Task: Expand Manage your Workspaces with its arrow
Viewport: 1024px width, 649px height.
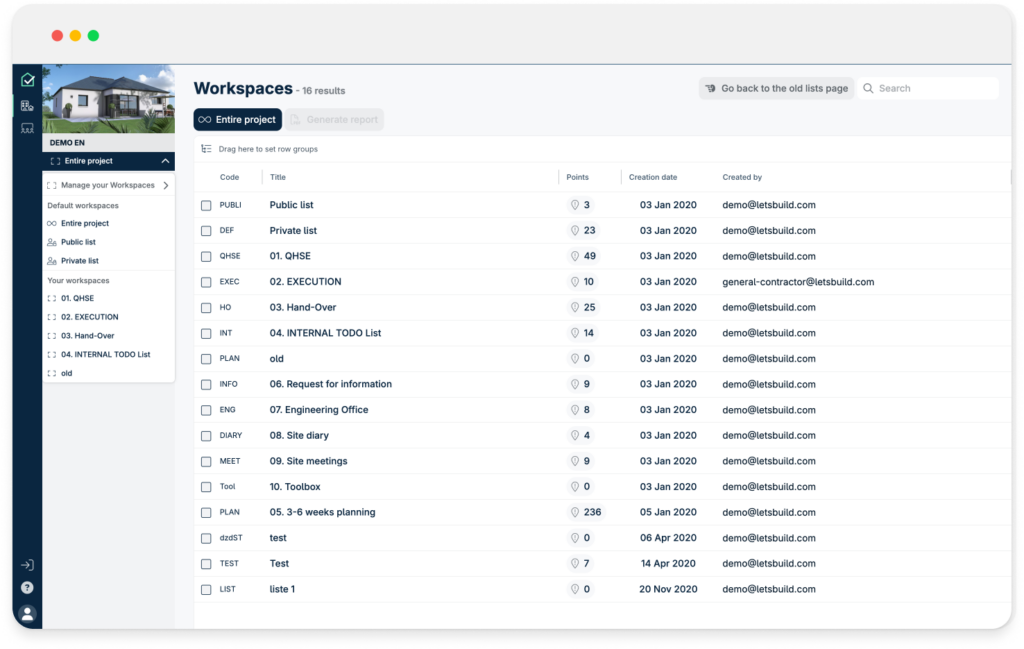Action: pyautogui.click(x=168, y=185)
